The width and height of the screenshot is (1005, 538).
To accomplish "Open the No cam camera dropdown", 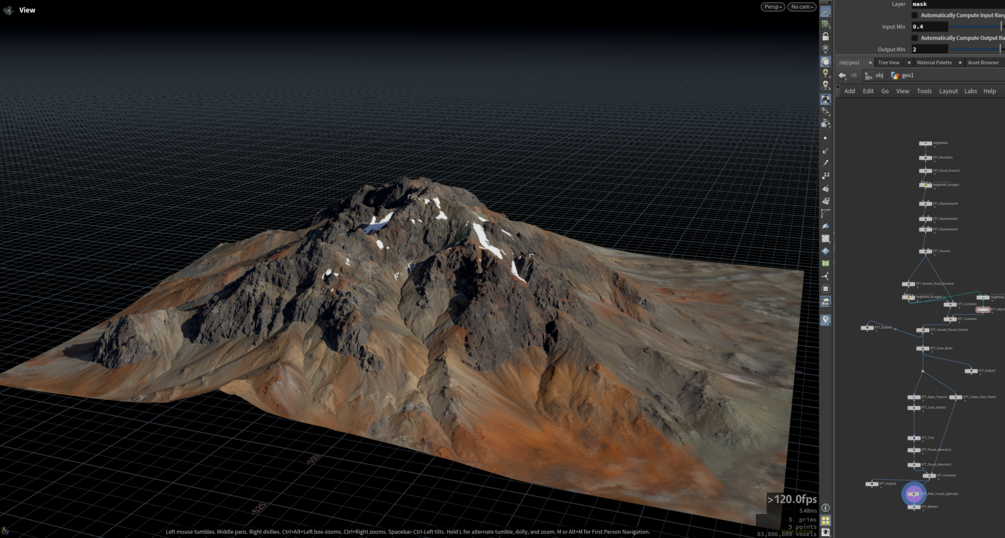I will click(802, 7).
